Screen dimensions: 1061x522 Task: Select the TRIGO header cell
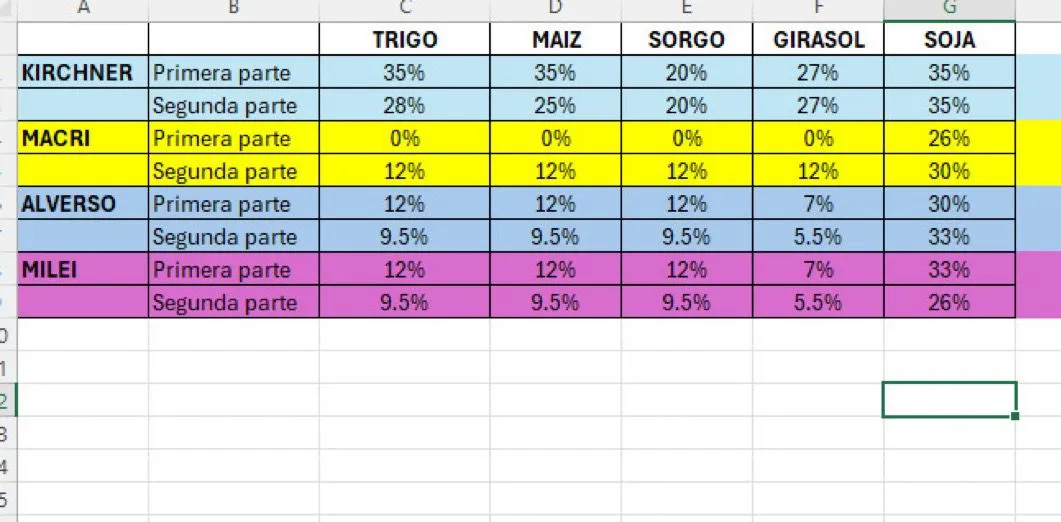(404, 40)
